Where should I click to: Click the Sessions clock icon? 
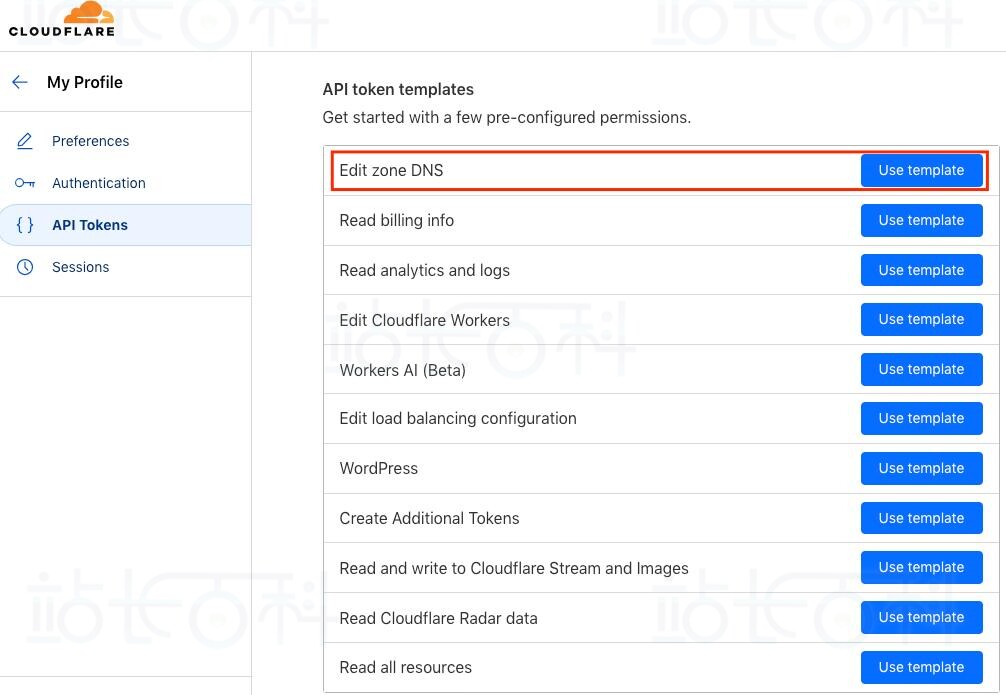(x=25, y=267)
